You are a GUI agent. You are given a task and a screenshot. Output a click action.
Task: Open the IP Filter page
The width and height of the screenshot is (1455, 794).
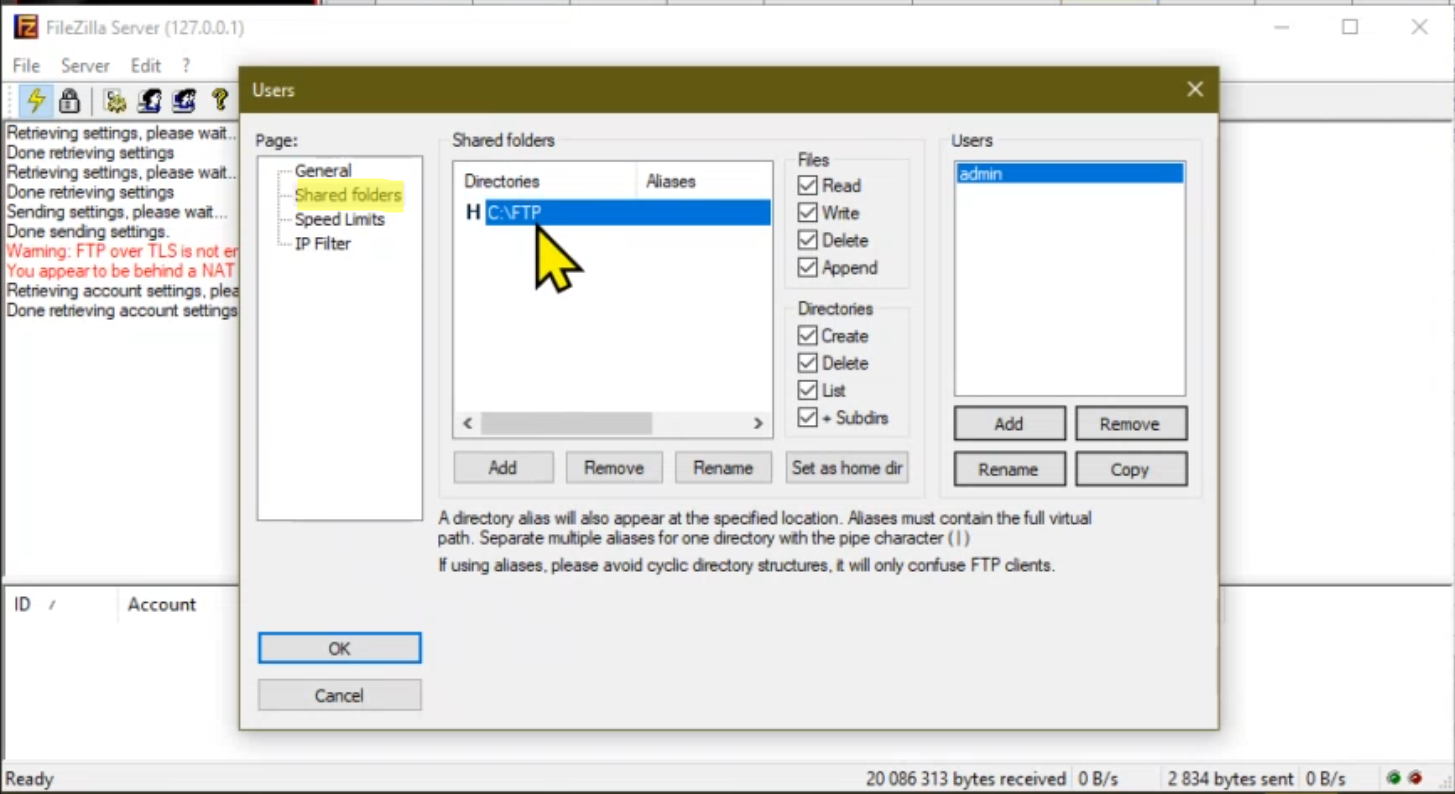point(322,243)
